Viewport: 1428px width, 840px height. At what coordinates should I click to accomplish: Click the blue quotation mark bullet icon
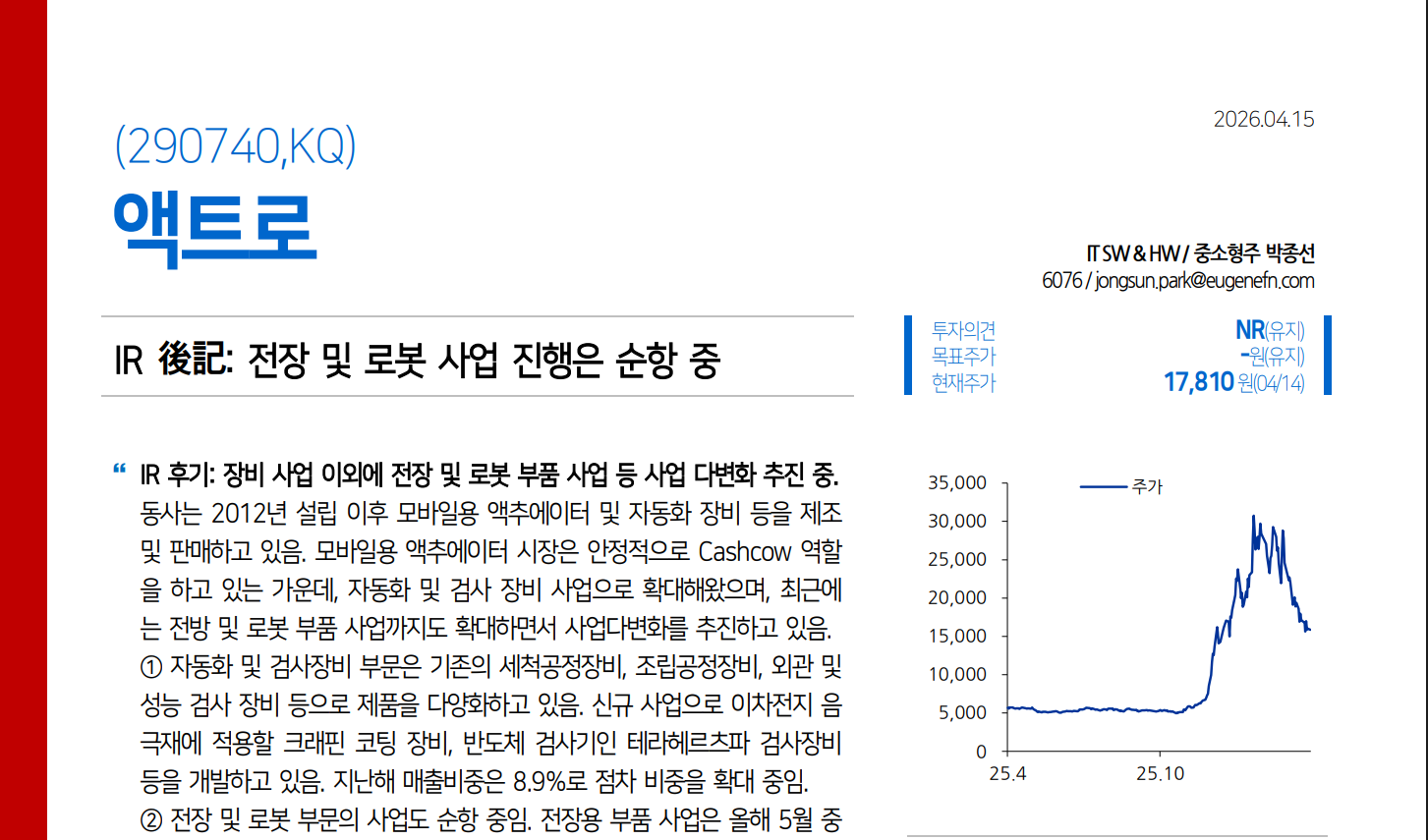[x=119, y=470]
